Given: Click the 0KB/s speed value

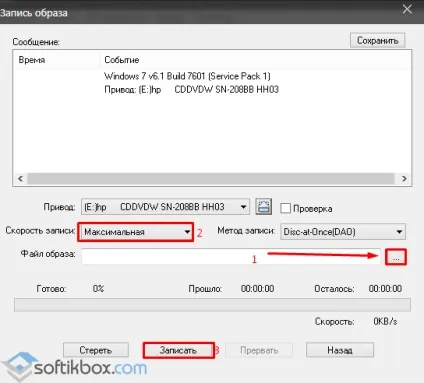Looking at the screenshot, I should pos(385,321).
